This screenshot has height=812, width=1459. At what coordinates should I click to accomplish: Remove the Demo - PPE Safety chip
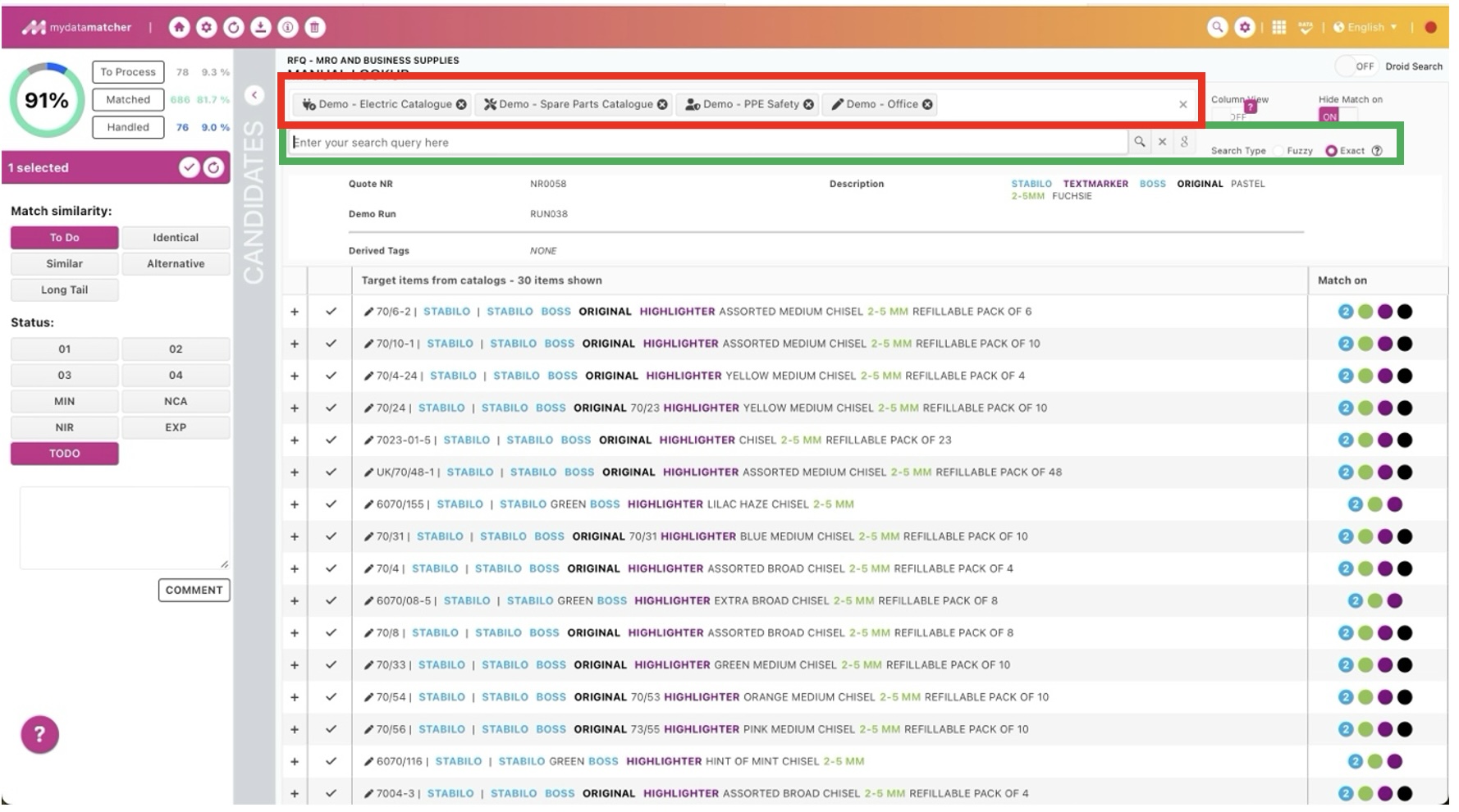tap(808, 105)
